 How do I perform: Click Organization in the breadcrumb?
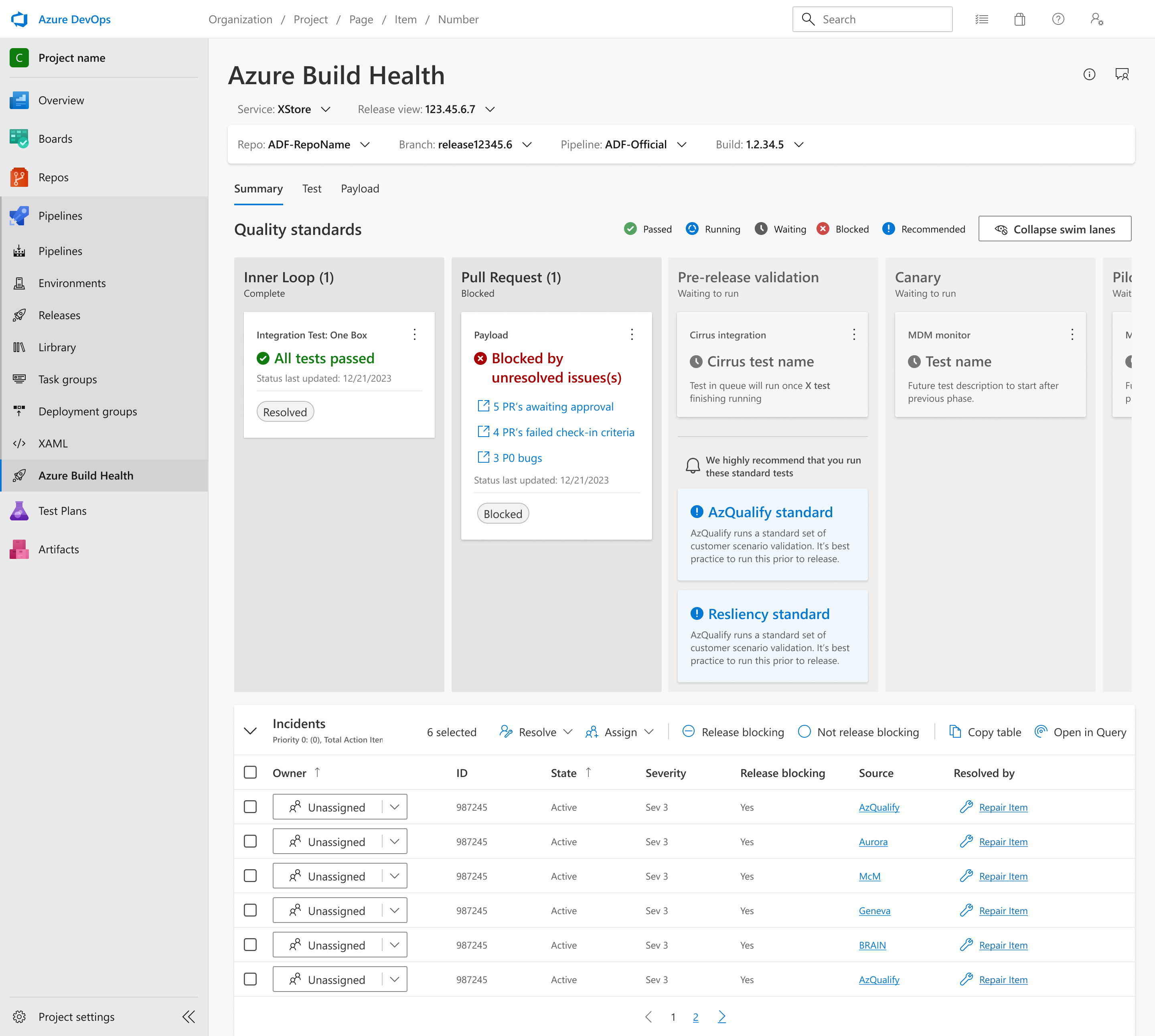click(x=240, y=19)
